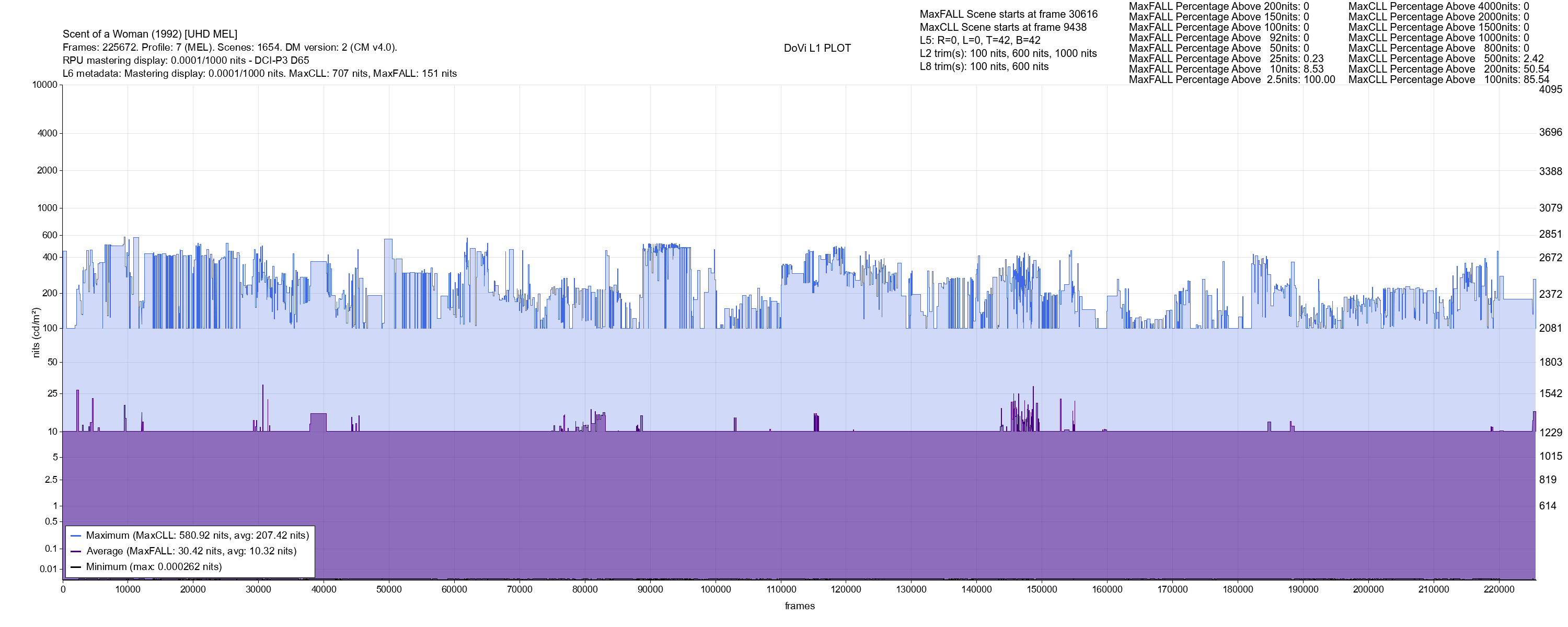
Task: Select the Average MaxFALL legend entry text
Action: (x=191, y=552)
